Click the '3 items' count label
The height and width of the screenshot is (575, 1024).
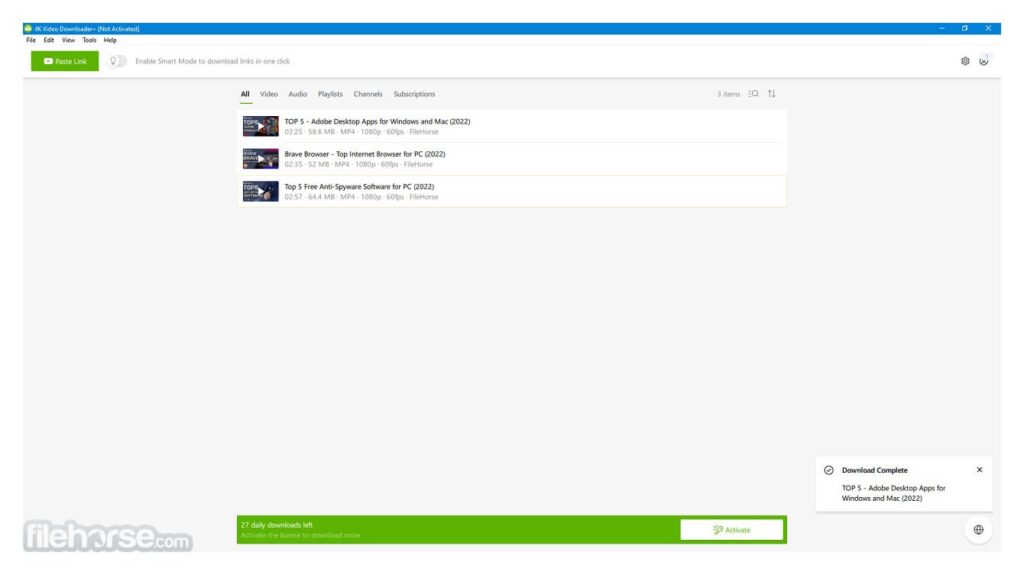click(x=728, y=95)
